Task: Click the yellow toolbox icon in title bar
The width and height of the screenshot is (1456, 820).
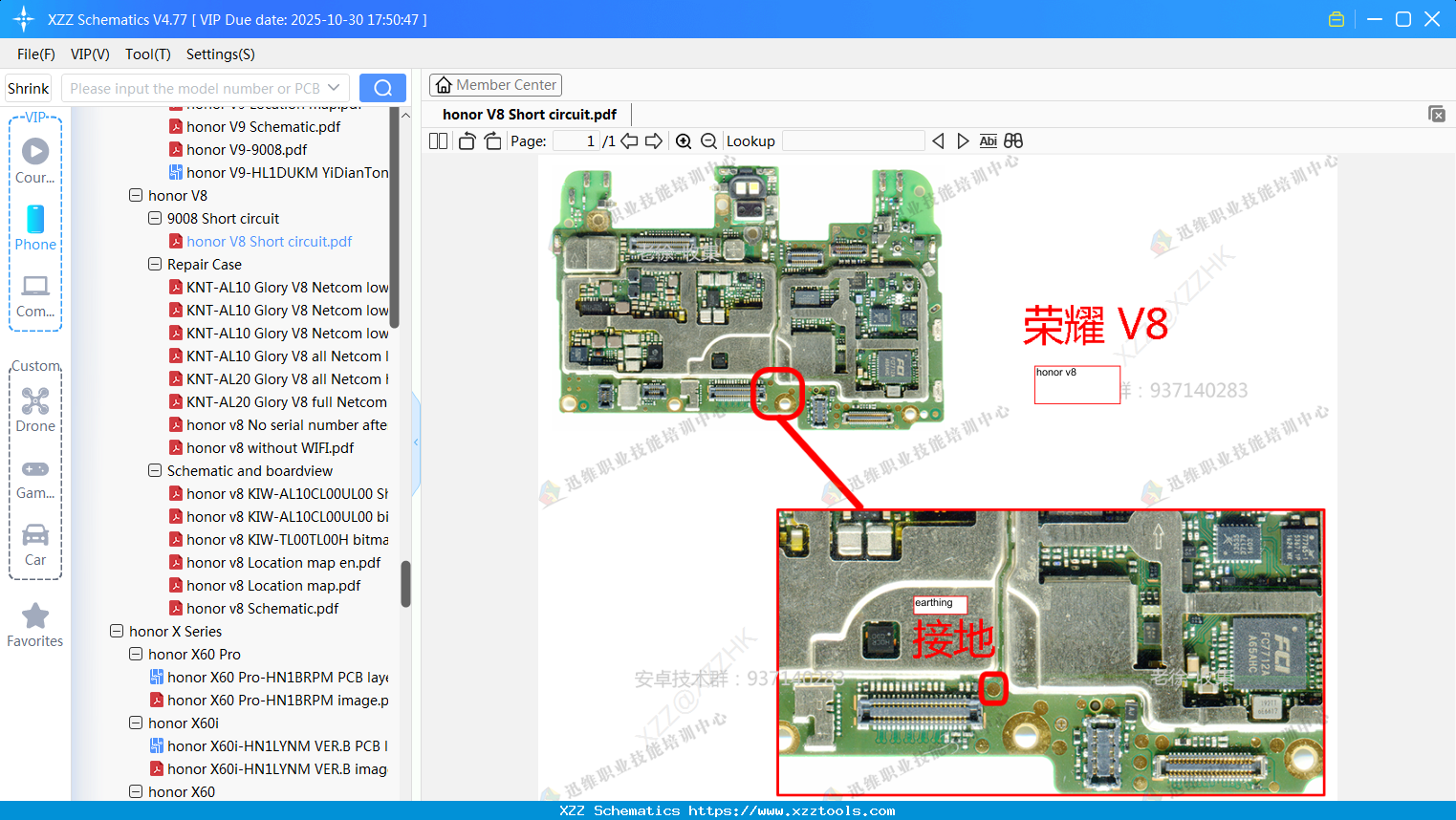Action: 1336,19
